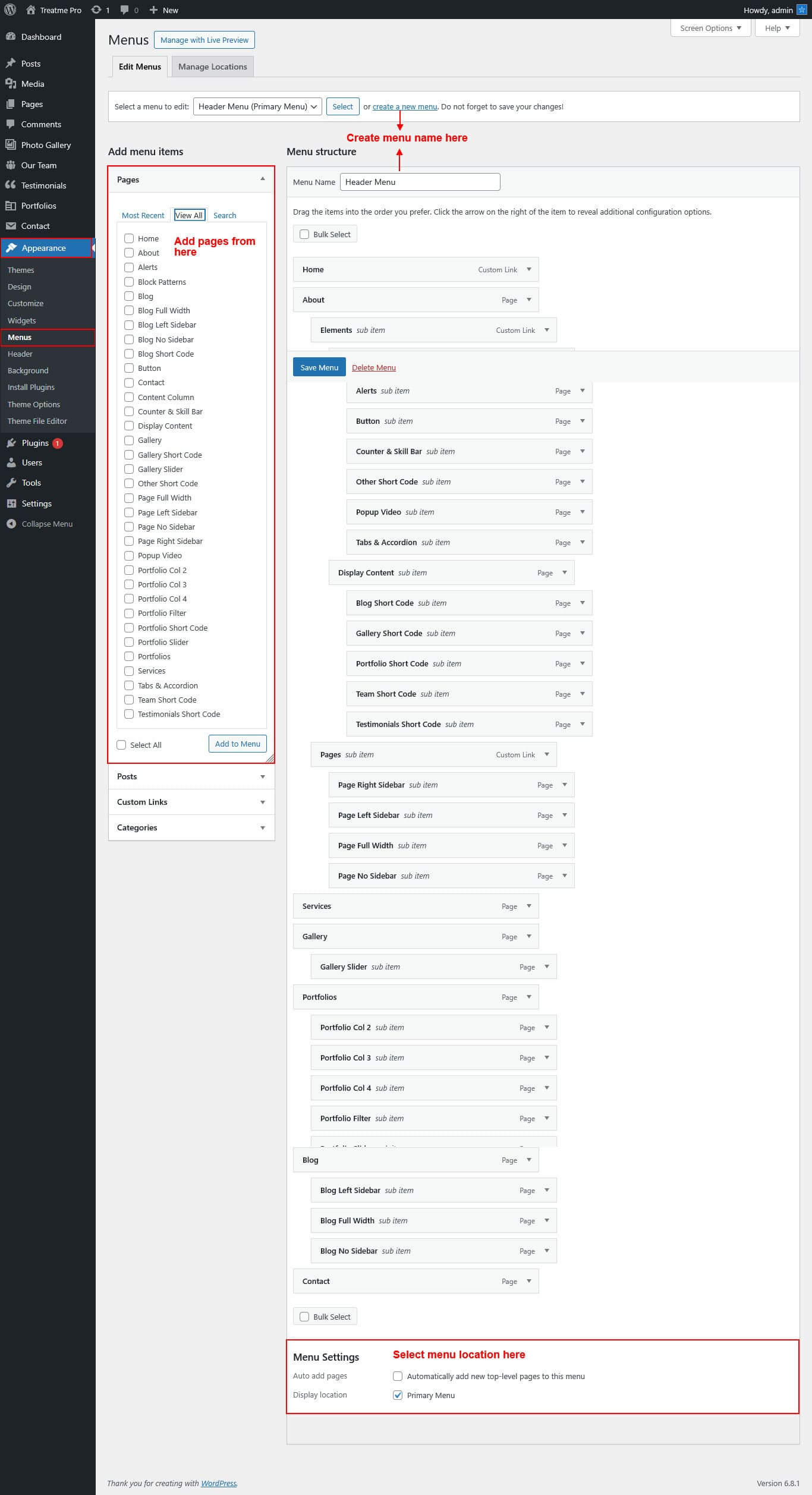Click the Menu Name text field

[x=420, y=182]
